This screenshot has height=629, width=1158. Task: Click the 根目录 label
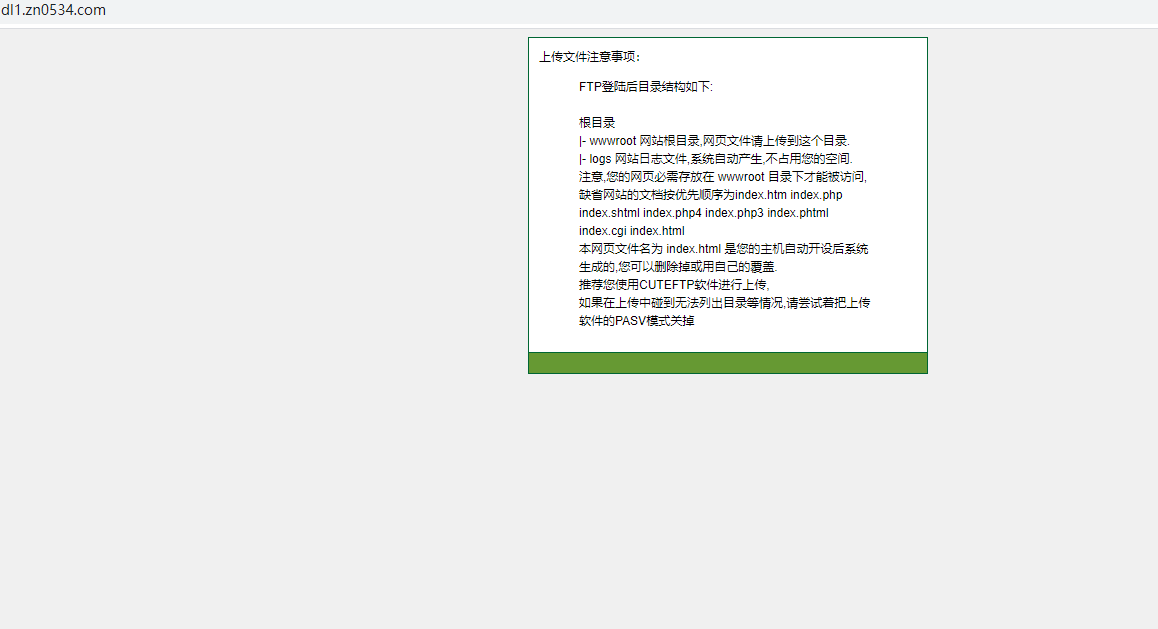597,123
